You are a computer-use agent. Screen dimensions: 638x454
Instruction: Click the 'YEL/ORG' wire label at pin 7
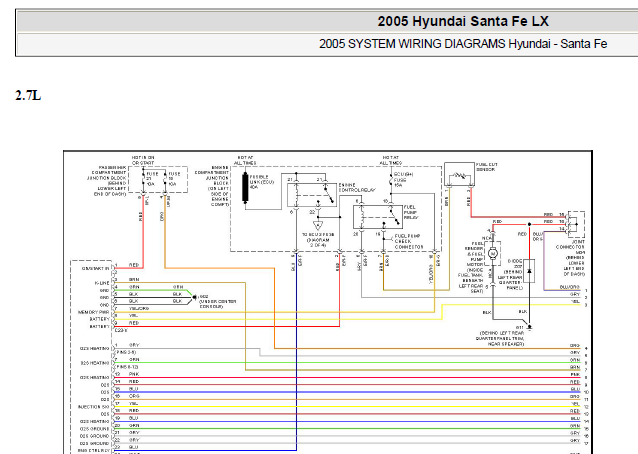pyautogui.click(x=139, y=309)
